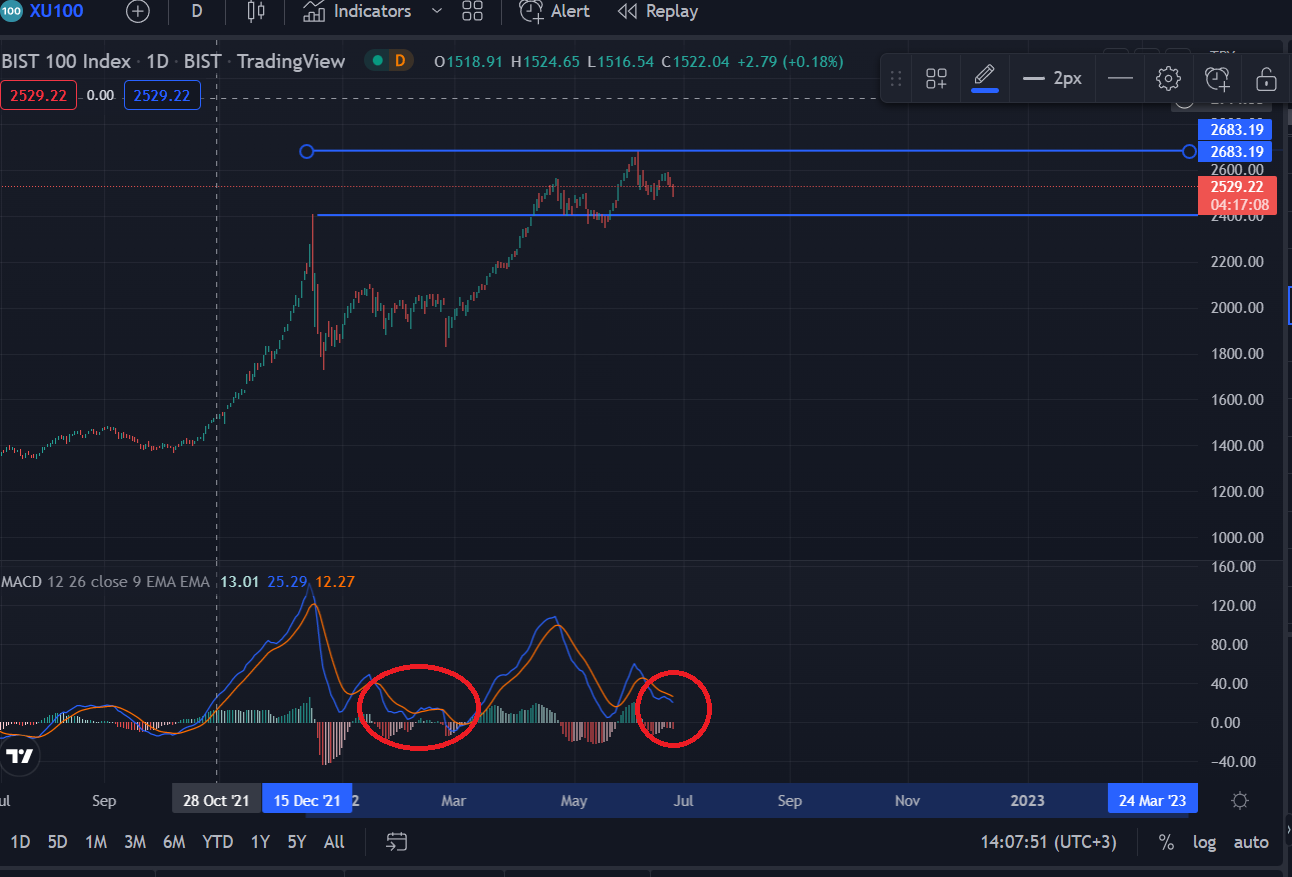Set range to 5Y
1292x877 pixels.
coord(297,842)
